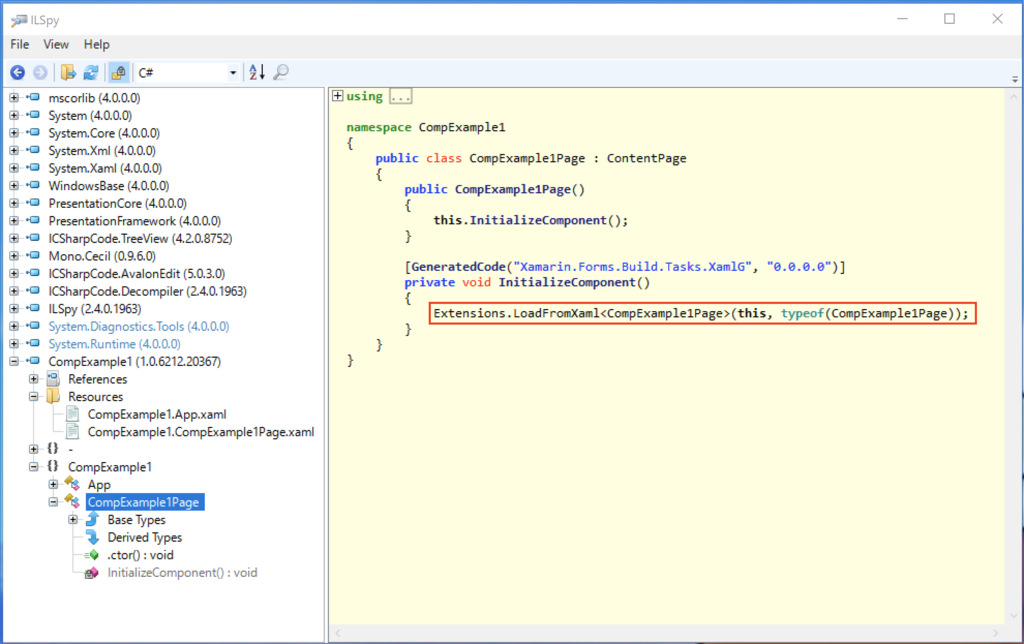Screen dimensions: 1024x644
Task: Click the InitializeComponent method icon
Action: click(x=92, y=573)
